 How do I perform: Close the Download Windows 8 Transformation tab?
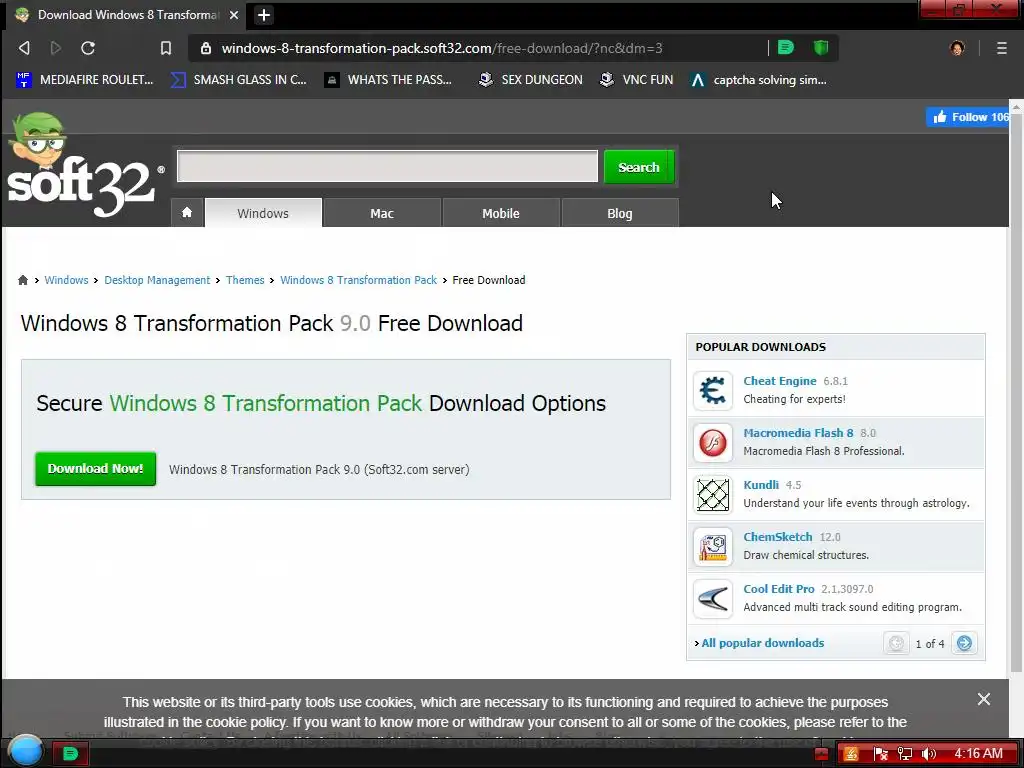tap(234, 15)
